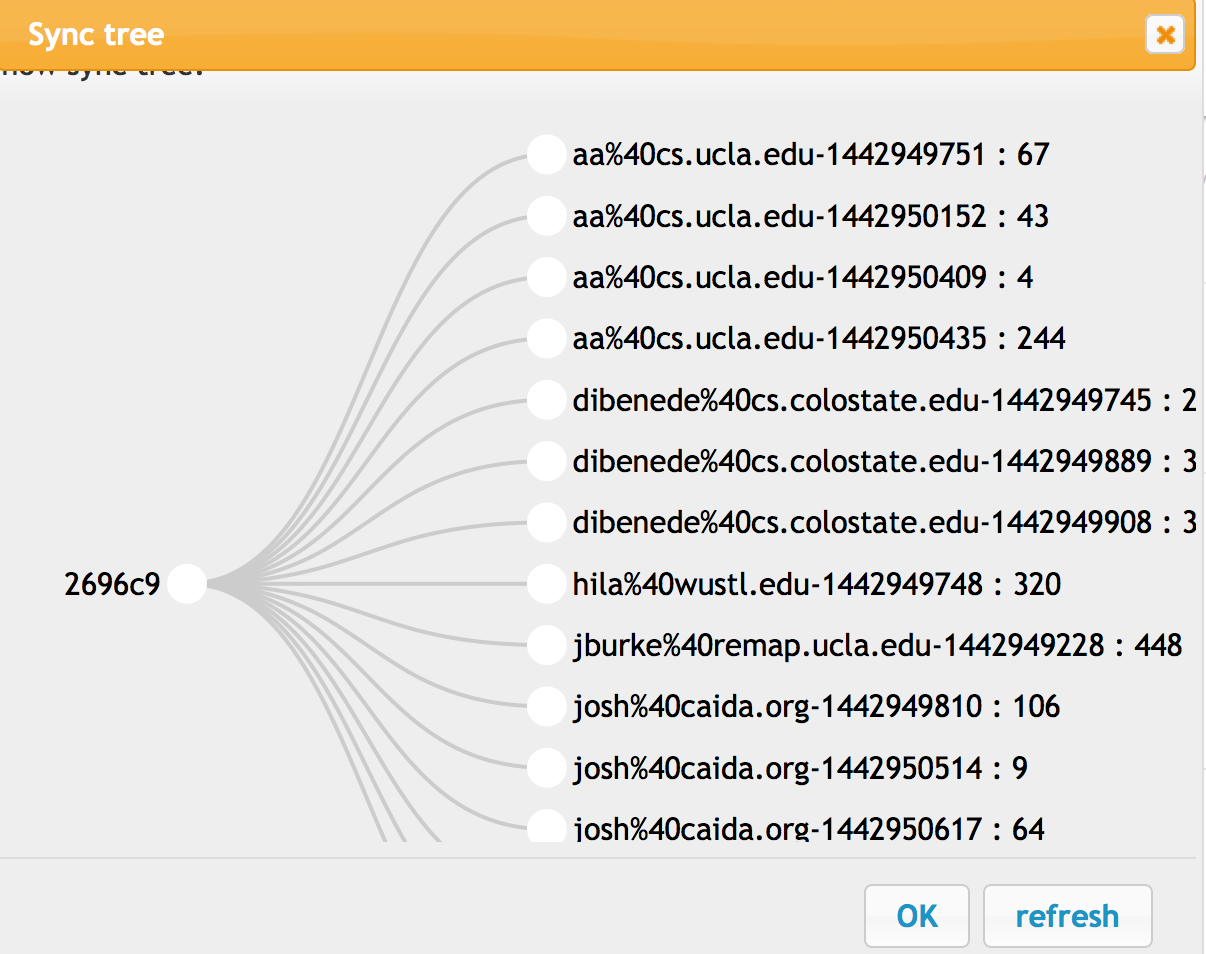The image size is (1206, 954).
Task: Click label aa%40cs.ucla.edu-1442950435 : 244
Action: click(x=819, y=339)
